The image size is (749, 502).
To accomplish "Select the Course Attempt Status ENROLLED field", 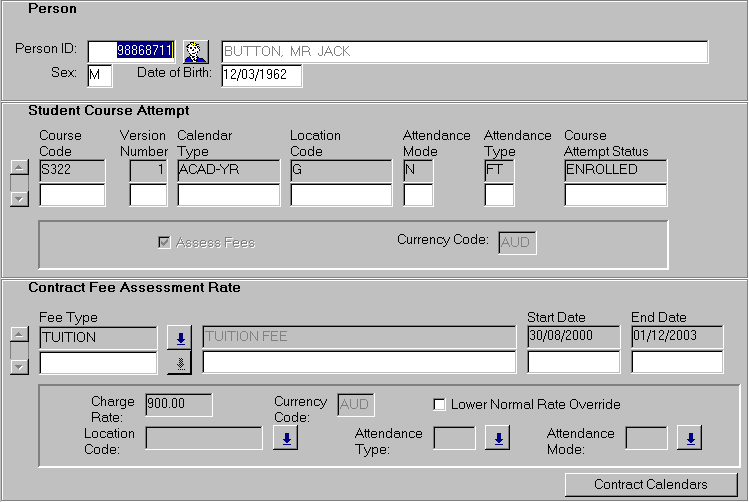I will [x=615, y=170].
